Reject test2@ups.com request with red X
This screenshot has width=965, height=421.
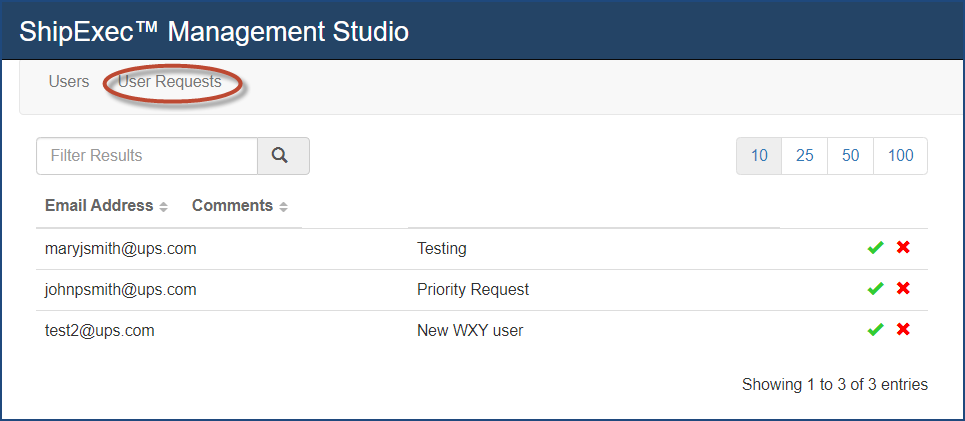pyautogui.click(x=903, y=329)
